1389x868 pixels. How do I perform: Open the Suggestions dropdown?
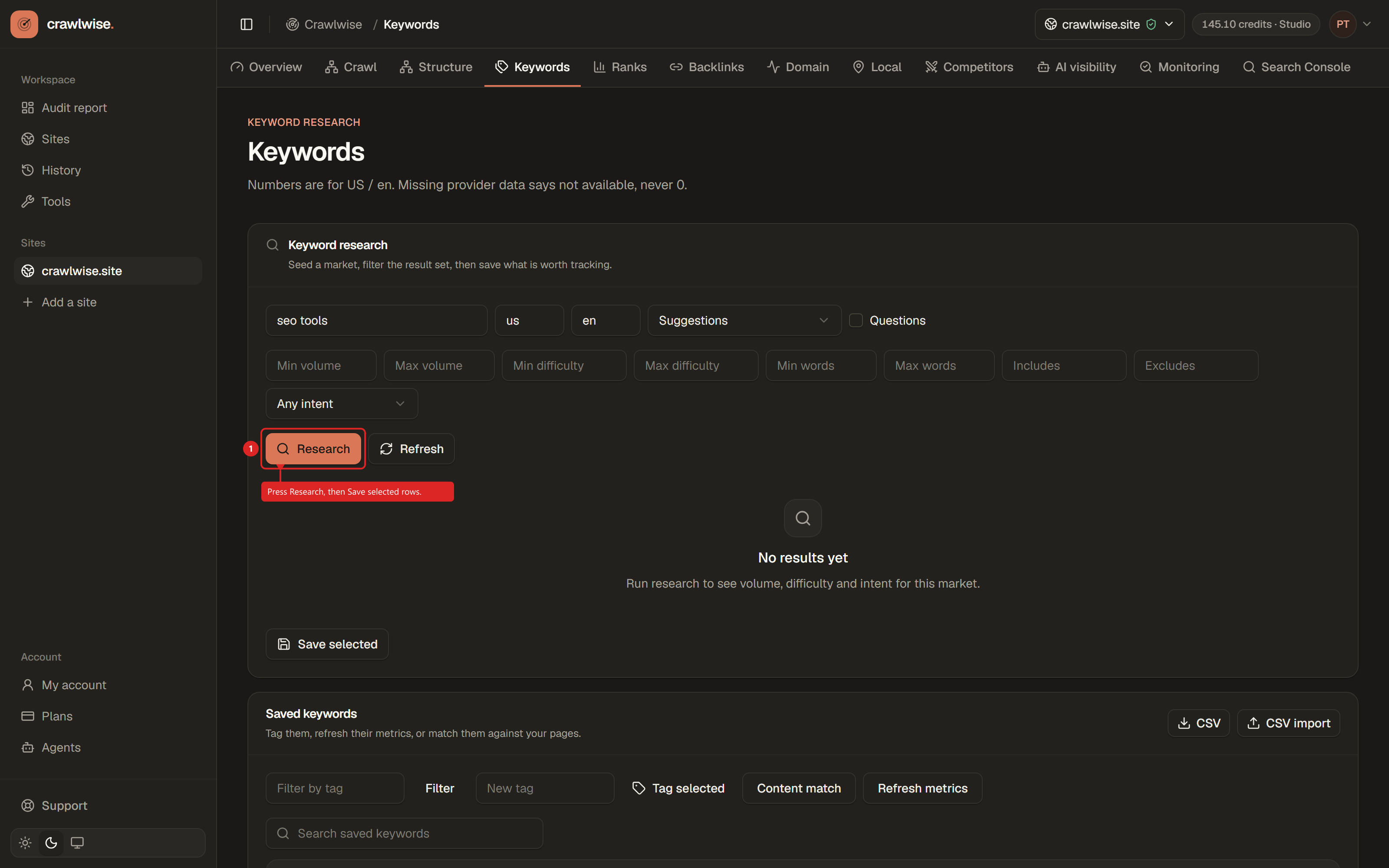(x=744, y=320)
